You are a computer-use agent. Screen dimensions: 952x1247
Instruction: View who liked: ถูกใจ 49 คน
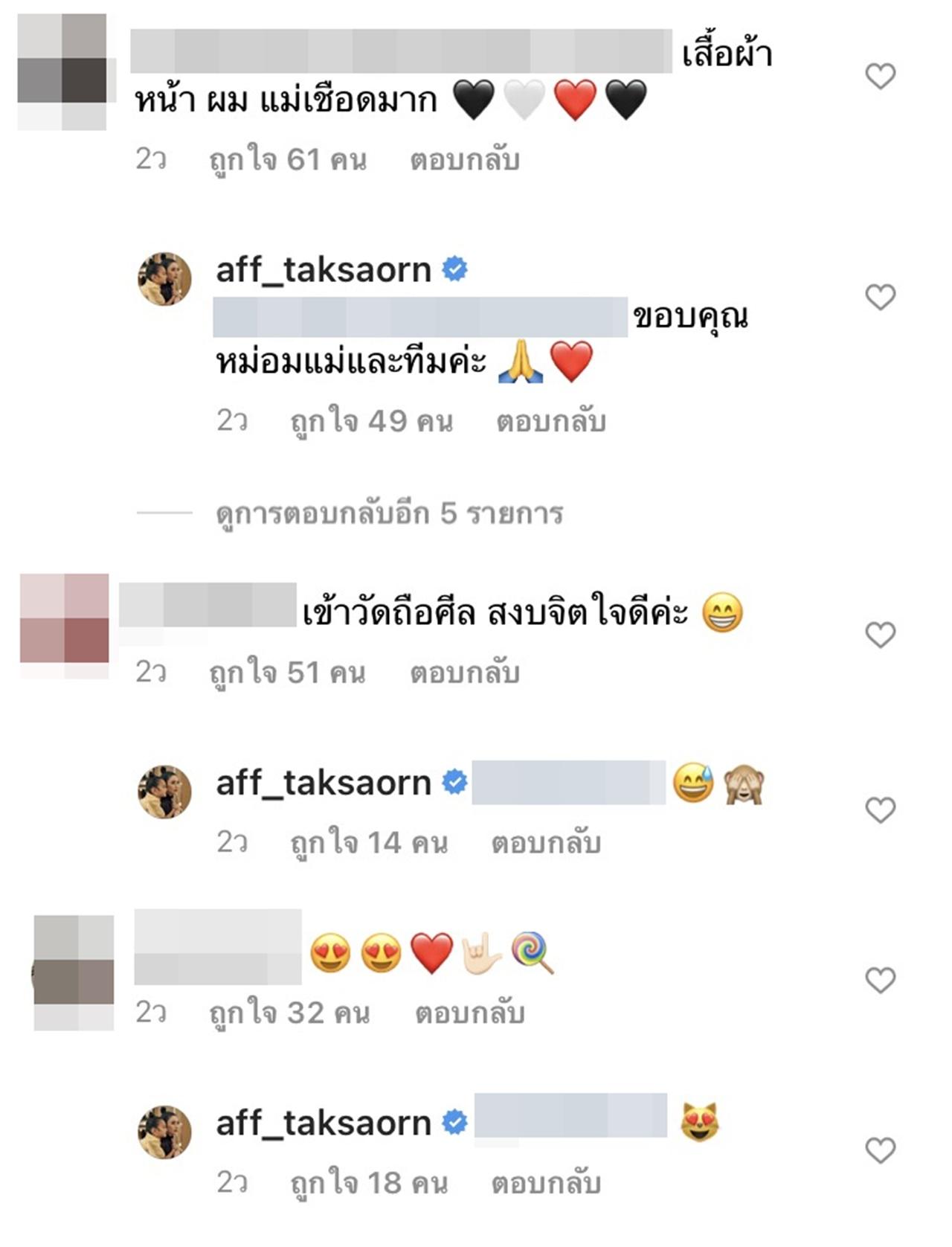pos(371,421)
